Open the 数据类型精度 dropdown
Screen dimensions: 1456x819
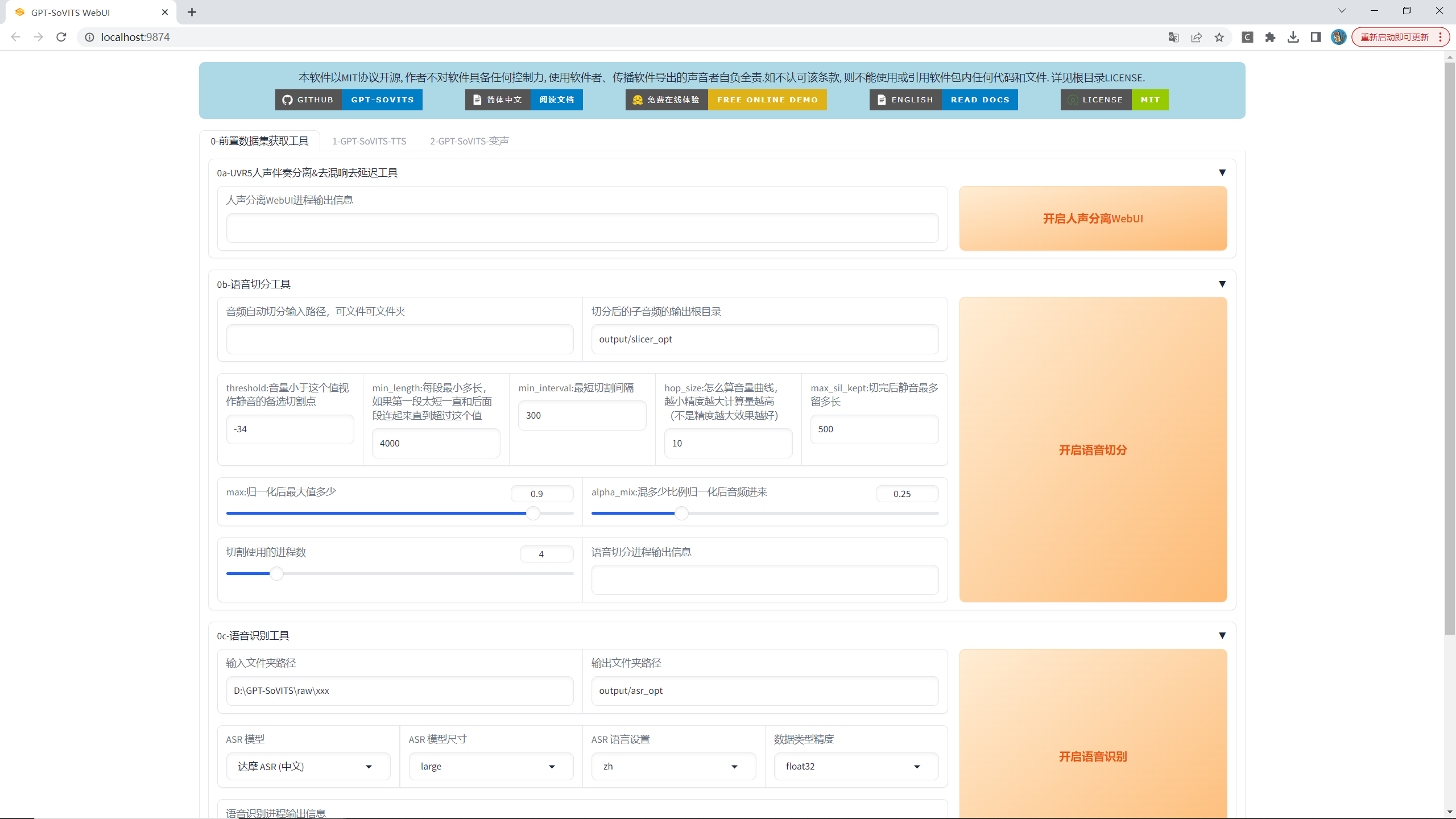[x=856, y=766]
